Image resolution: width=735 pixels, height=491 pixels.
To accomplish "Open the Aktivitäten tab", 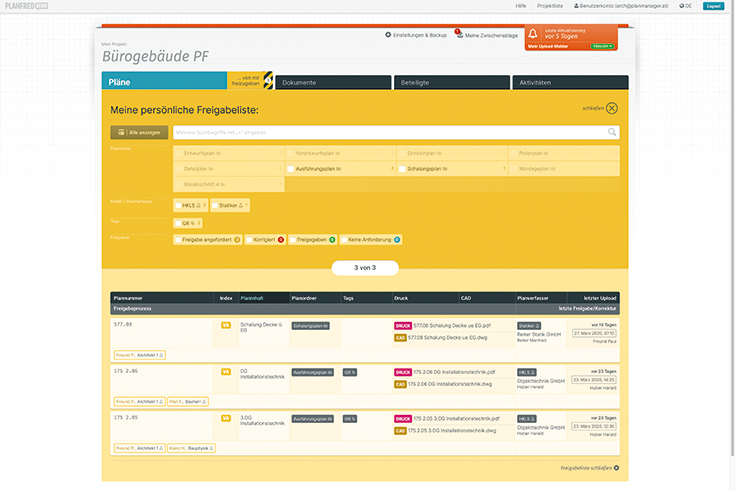I will [570, 82].
